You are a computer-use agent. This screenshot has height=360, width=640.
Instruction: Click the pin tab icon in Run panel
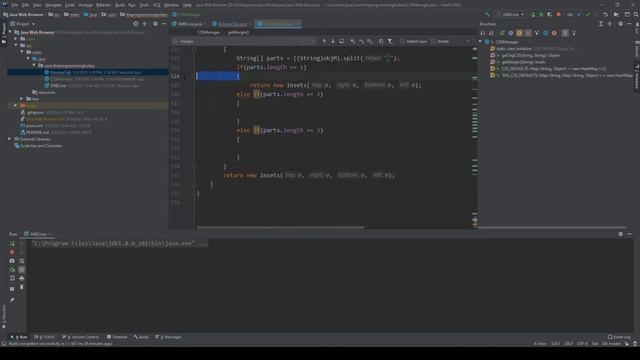pyautogui.click(x=12, y=300)
